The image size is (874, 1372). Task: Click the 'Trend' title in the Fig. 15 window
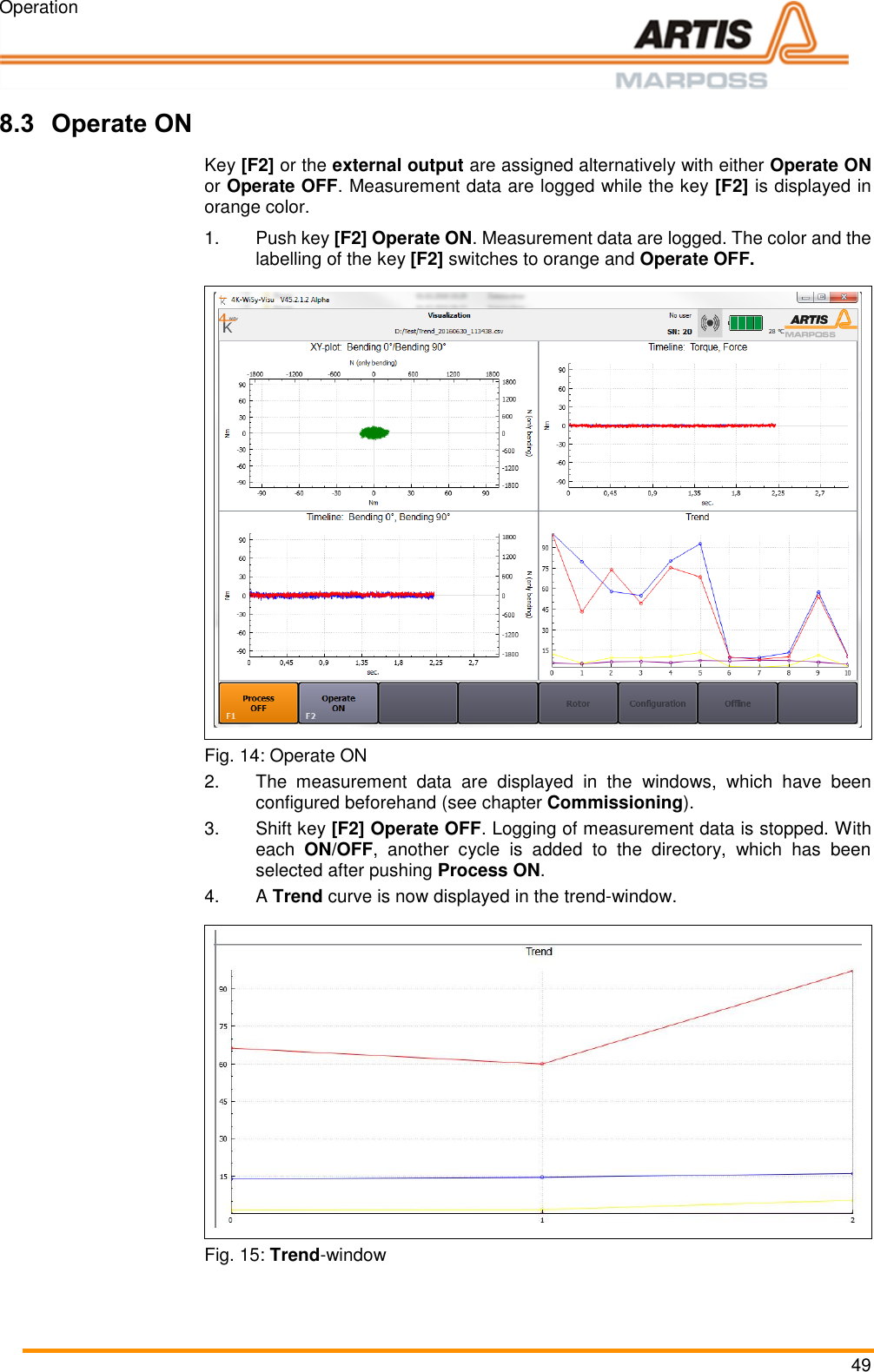539,952
